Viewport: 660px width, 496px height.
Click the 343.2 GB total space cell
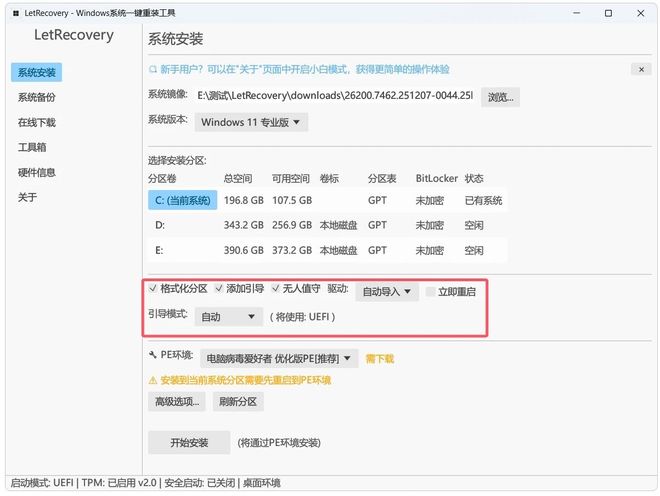(244, 225)
